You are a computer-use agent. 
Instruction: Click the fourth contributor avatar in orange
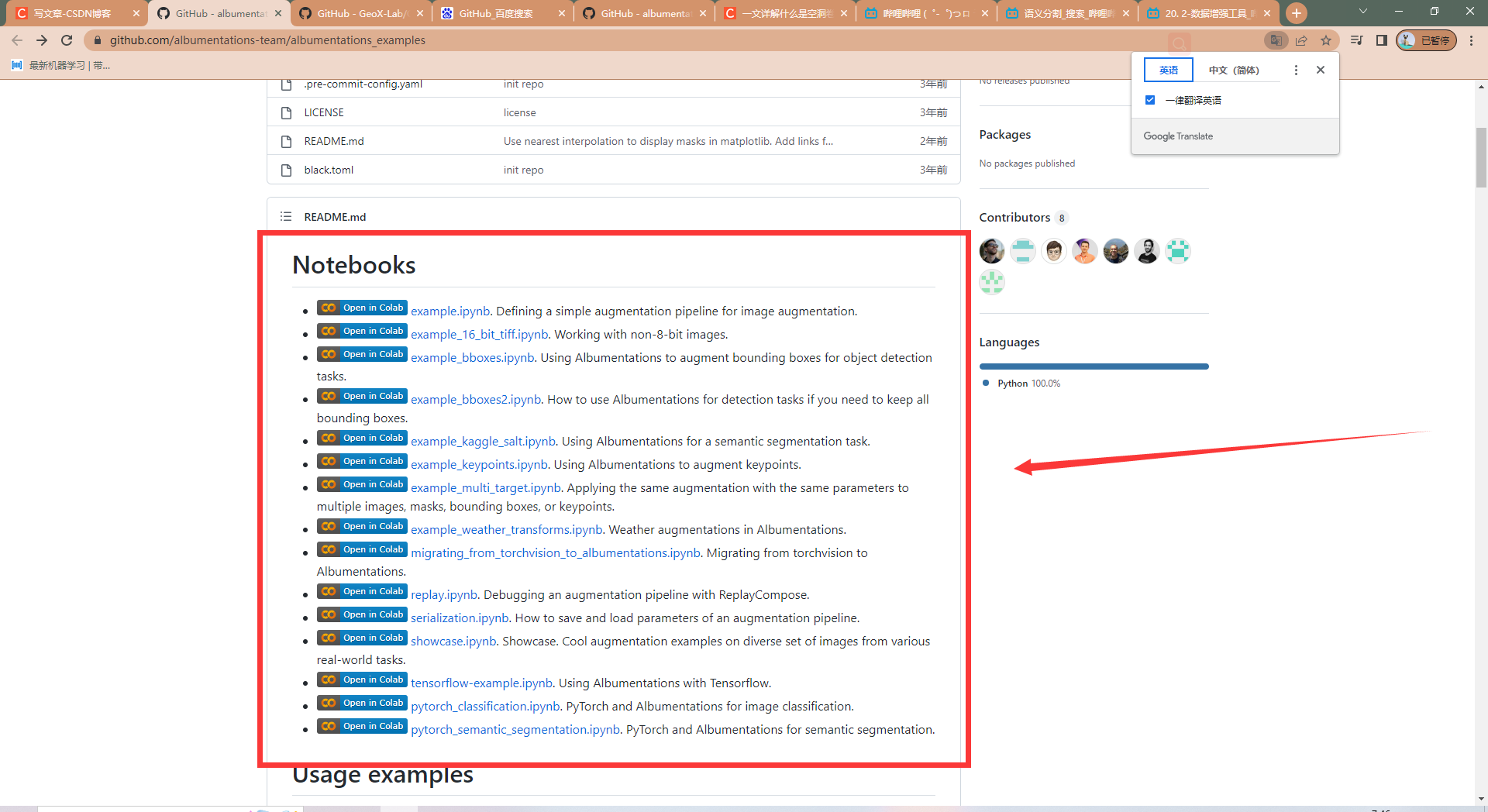(1085, 251)
